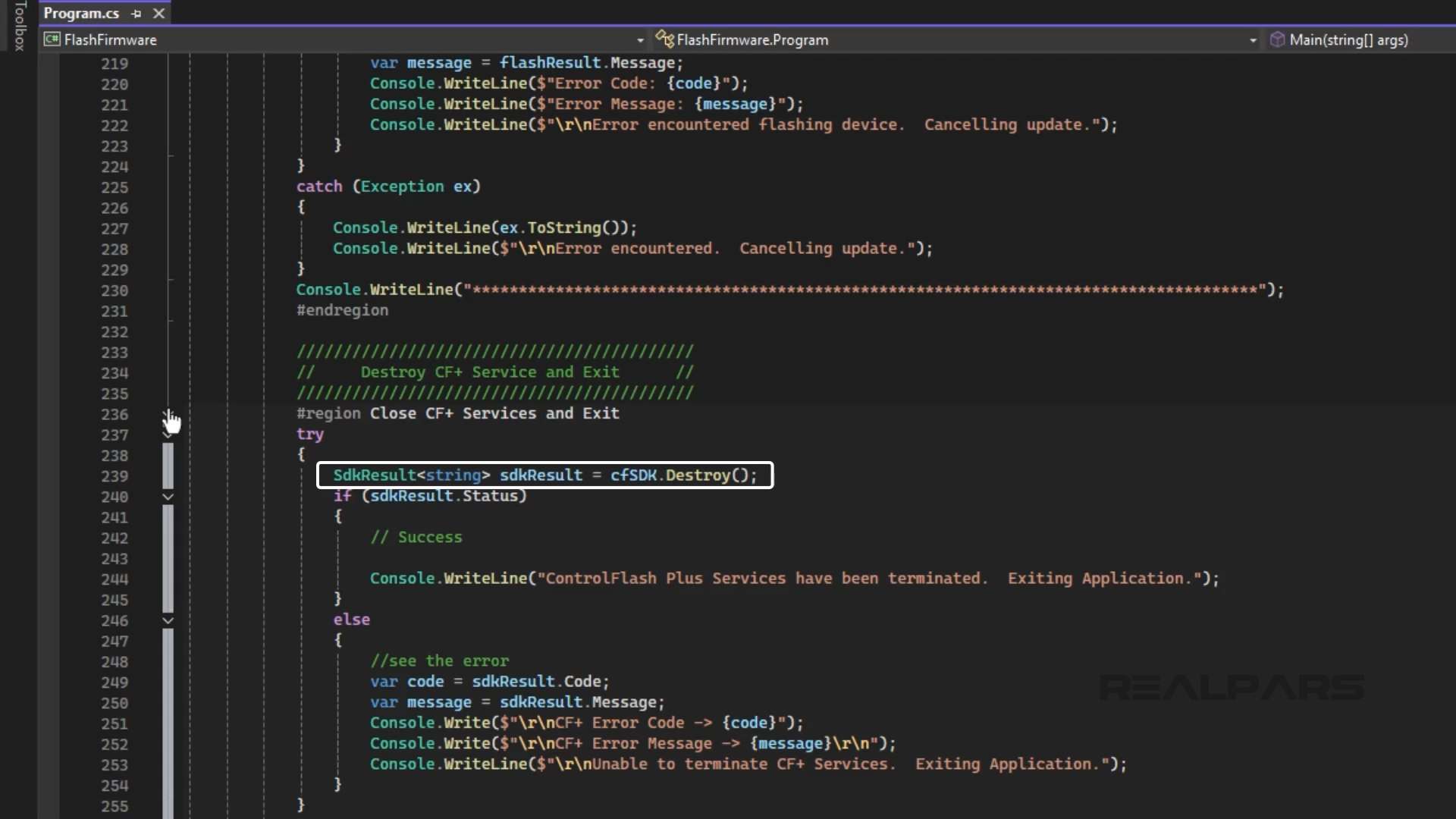The width and height of the screenshot is (1456, 819).
Task: Click 'var message = sdkResult.Message;' line
Action: click(x=517, y=702)
